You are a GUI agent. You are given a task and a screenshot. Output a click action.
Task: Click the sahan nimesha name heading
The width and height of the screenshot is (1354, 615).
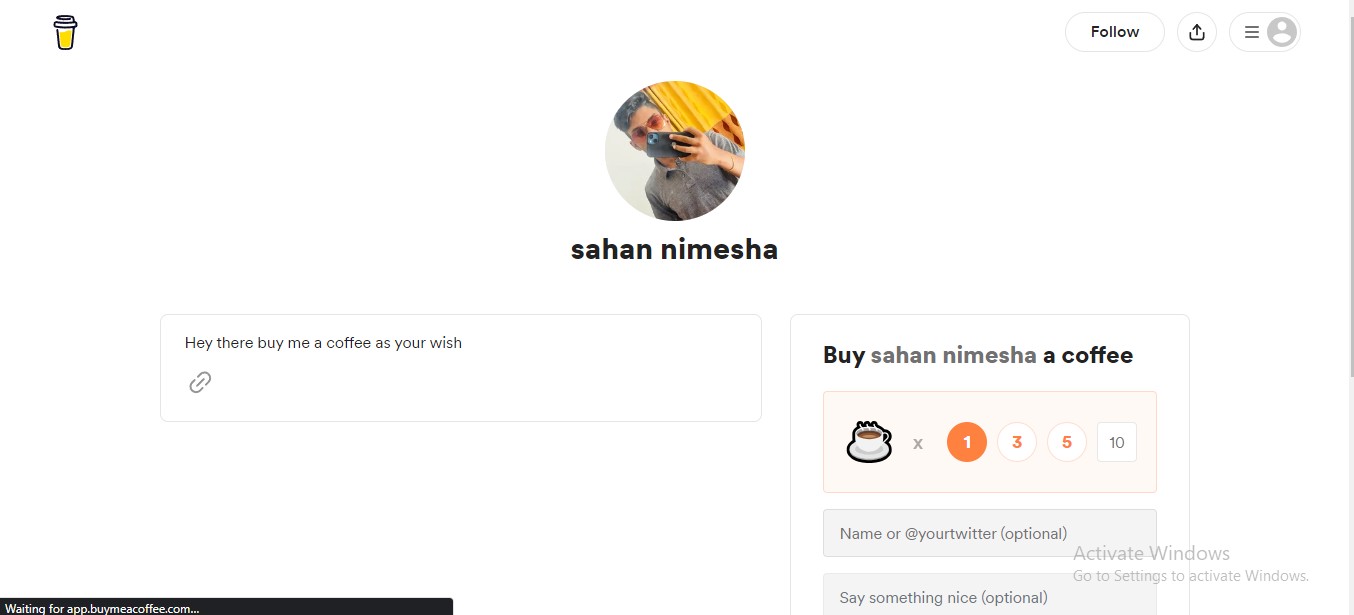click(675, 249)
